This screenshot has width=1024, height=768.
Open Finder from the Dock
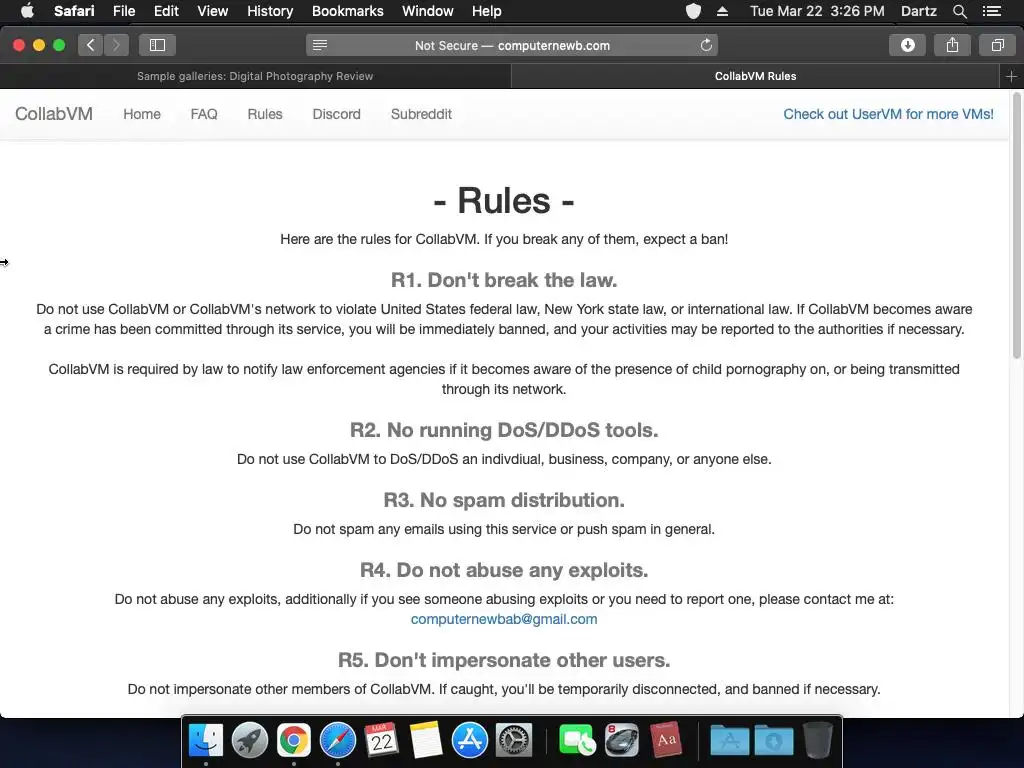pos(206,741)
